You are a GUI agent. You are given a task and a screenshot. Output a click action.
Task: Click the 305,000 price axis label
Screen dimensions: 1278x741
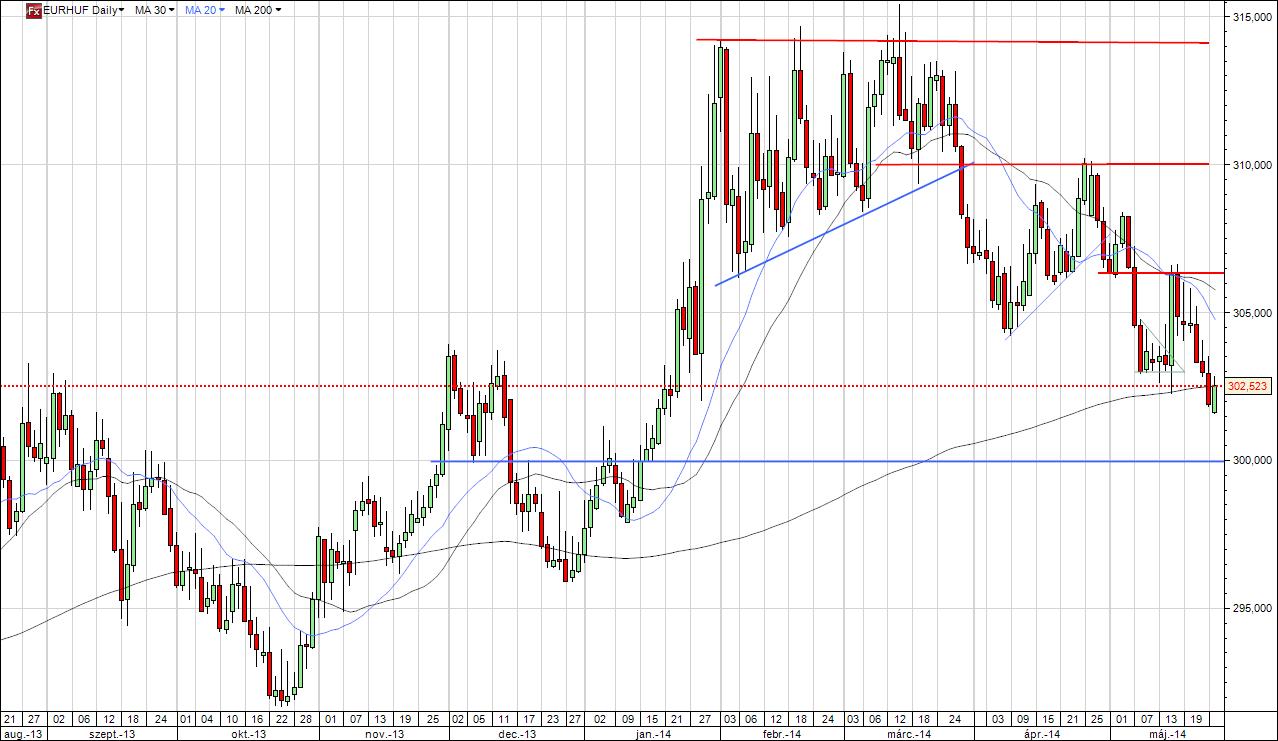[1250, 313]
